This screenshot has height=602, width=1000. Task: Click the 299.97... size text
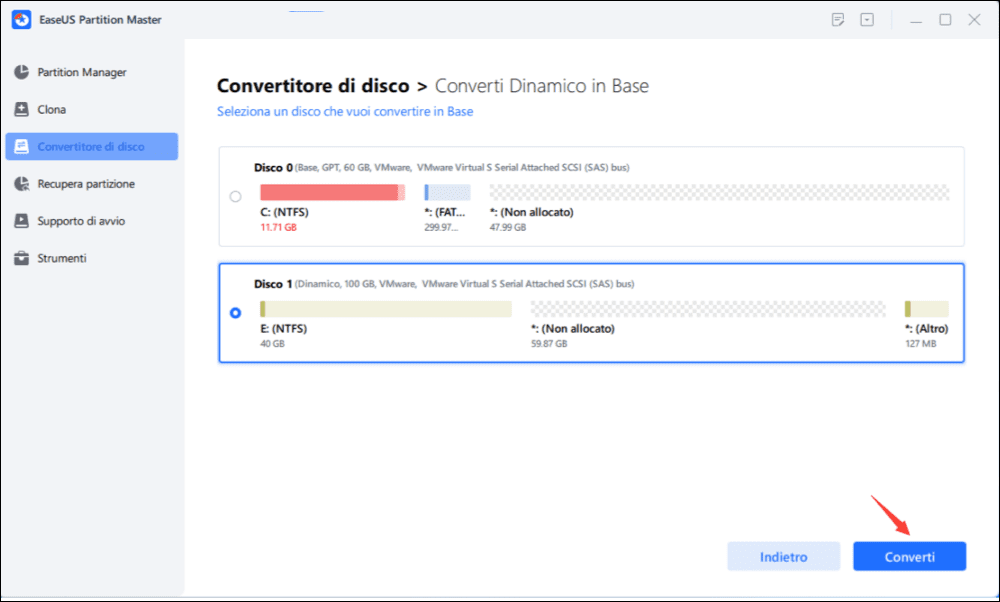[441, 227]
